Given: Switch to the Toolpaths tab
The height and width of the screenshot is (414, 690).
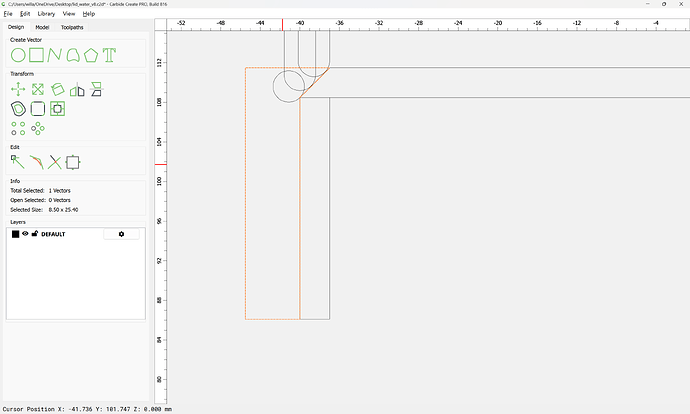Looking at the screenshot, I should [72, 27].
